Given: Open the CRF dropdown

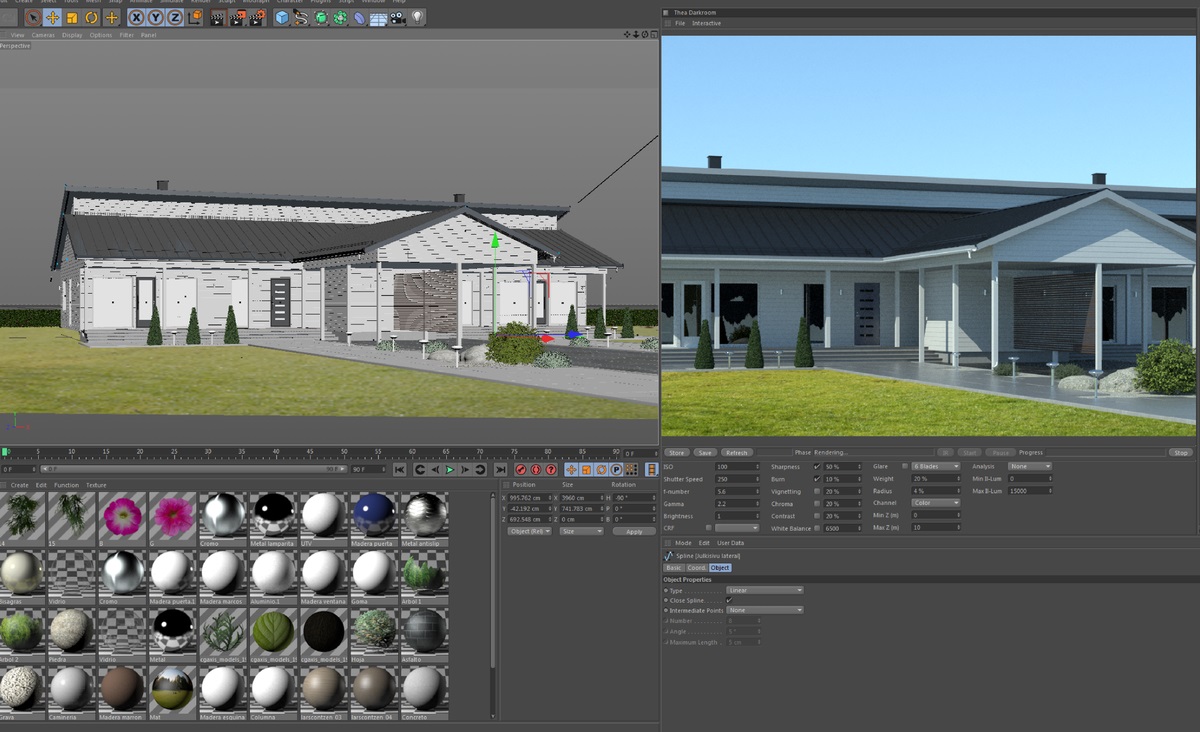Looking at the screenshot, I should coord(737,528).
